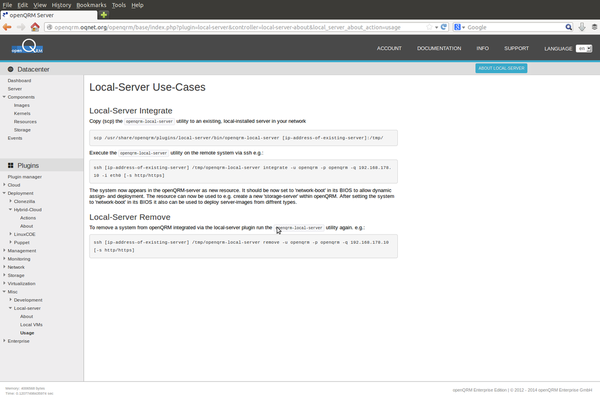
Task: Open Server in Datacenter sidebar
Action: tap(15, 88)
